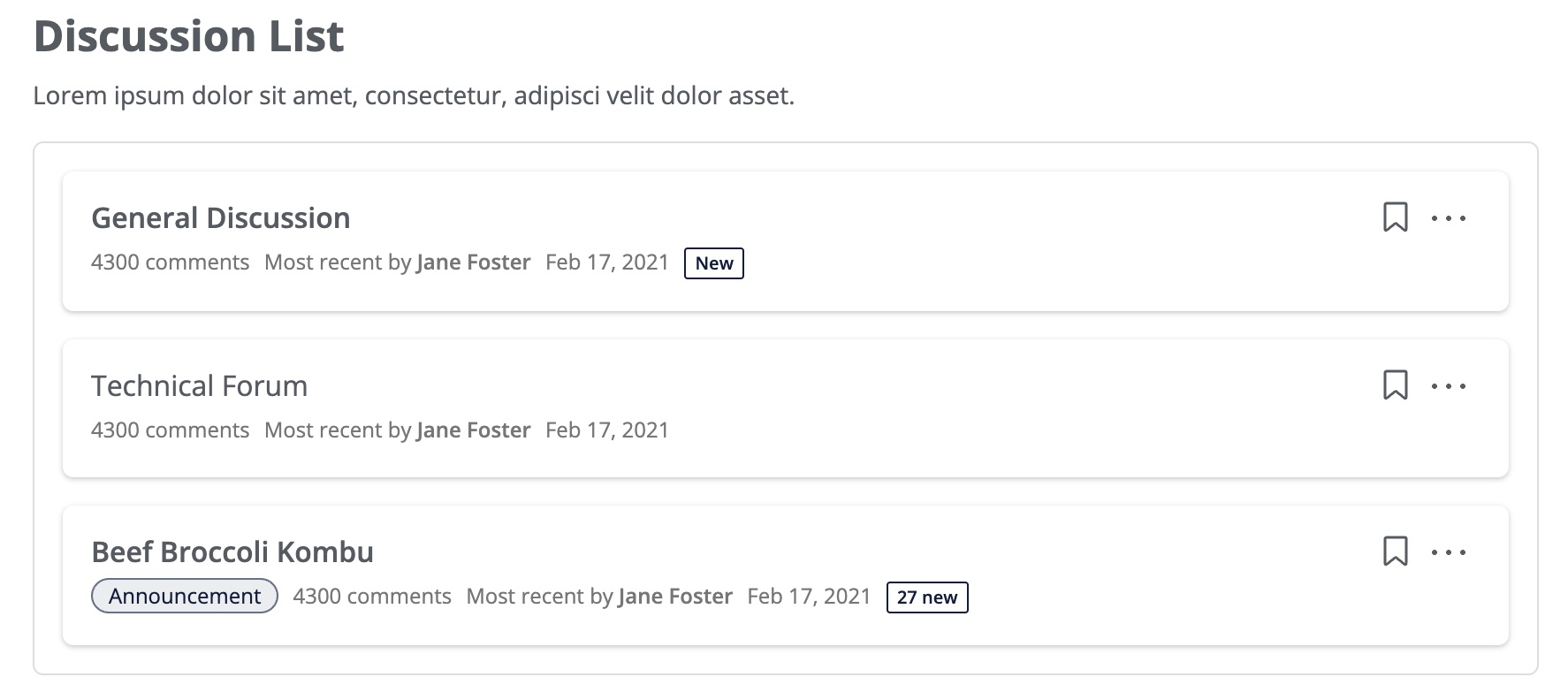The width and height of the screenshot is (1568, 700).
Task: Click Jane Foster in Technical Forum row
Action: (x=474, y=430)
